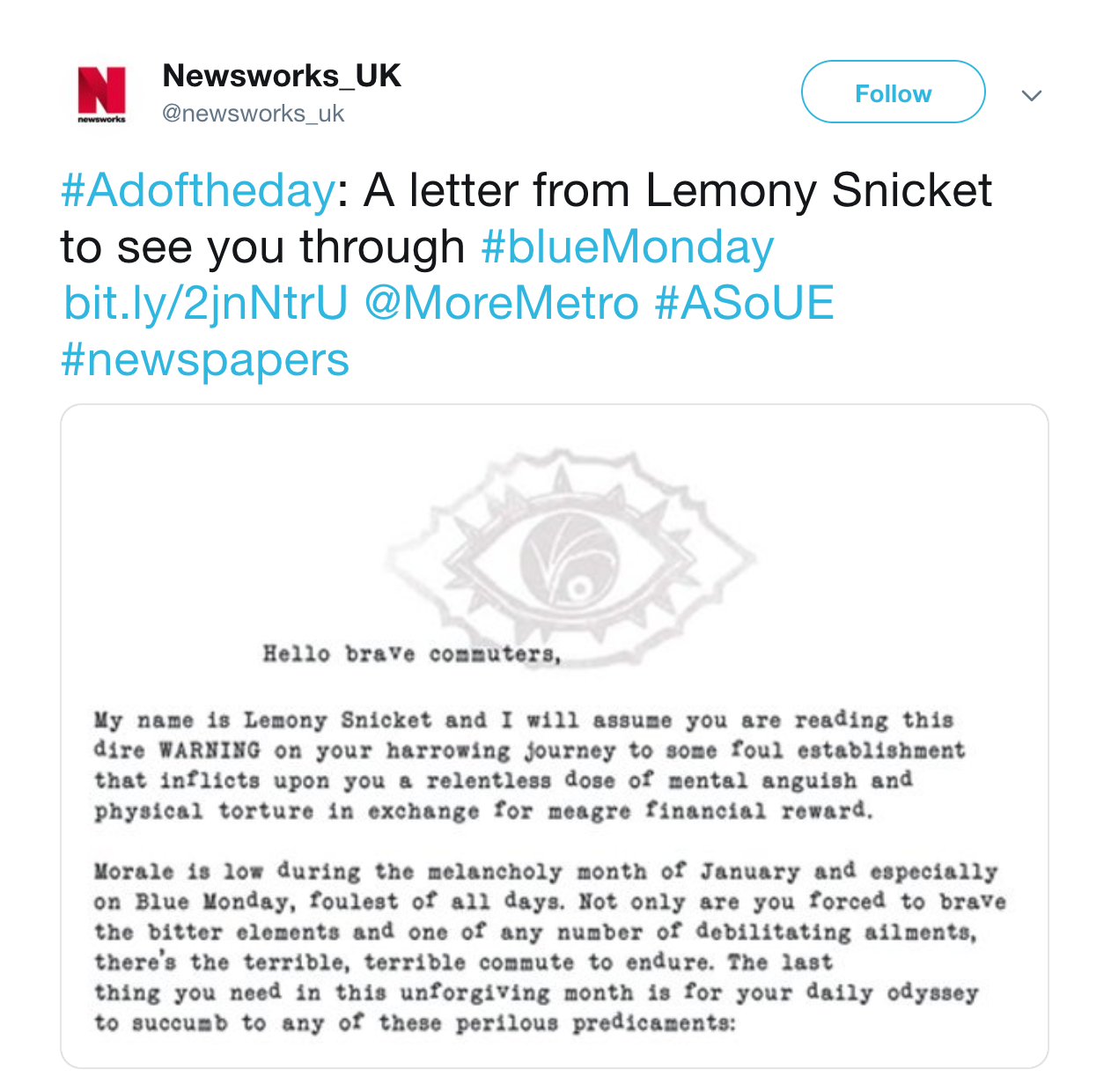Open the Newsworks_UK display name profile
This screenshot has width=1111, height=1092.
(282, 76)
